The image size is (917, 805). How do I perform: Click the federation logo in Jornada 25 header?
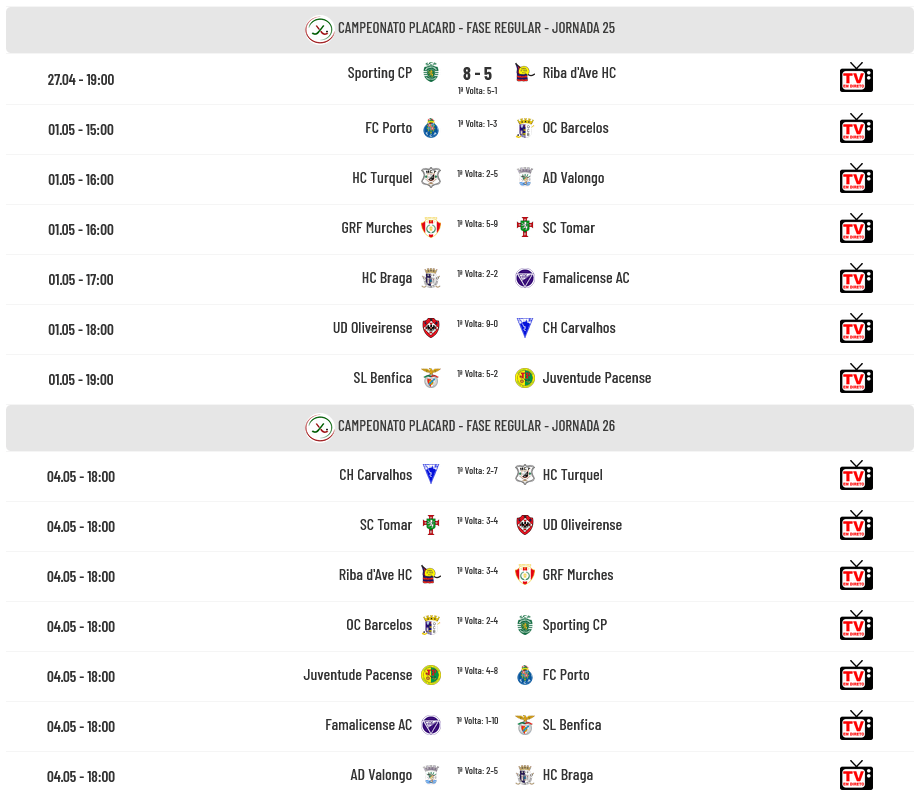coord(319,29)
